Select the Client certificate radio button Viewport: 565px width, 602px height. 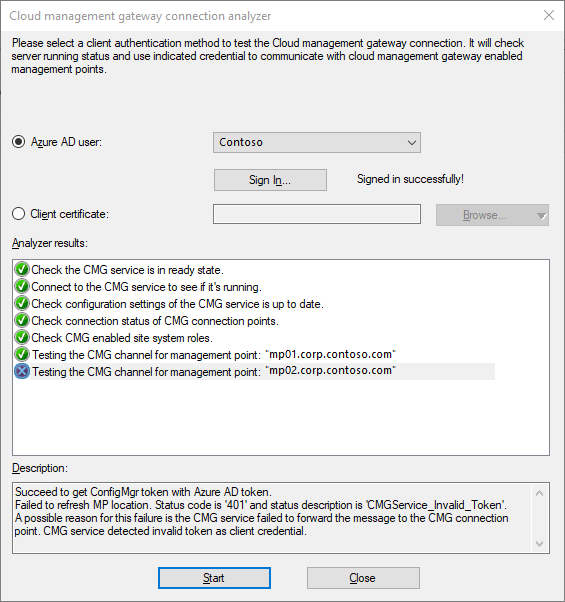point(18,213)
